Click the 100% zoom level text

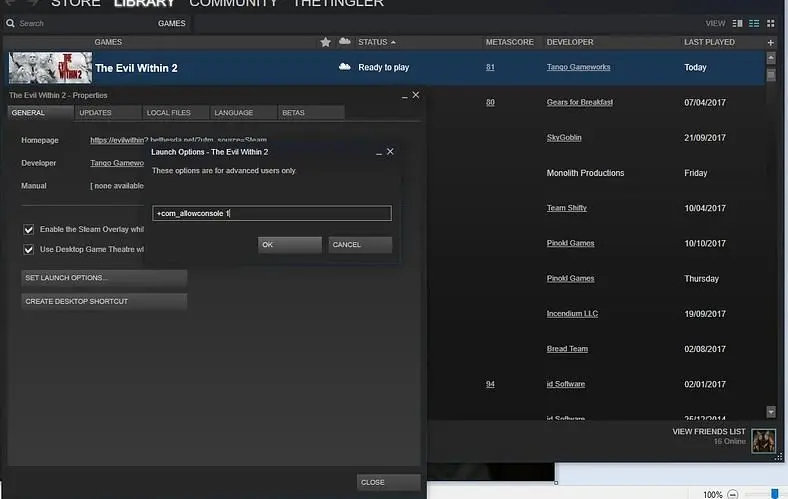pyautogui.click(x=713, y=494)
